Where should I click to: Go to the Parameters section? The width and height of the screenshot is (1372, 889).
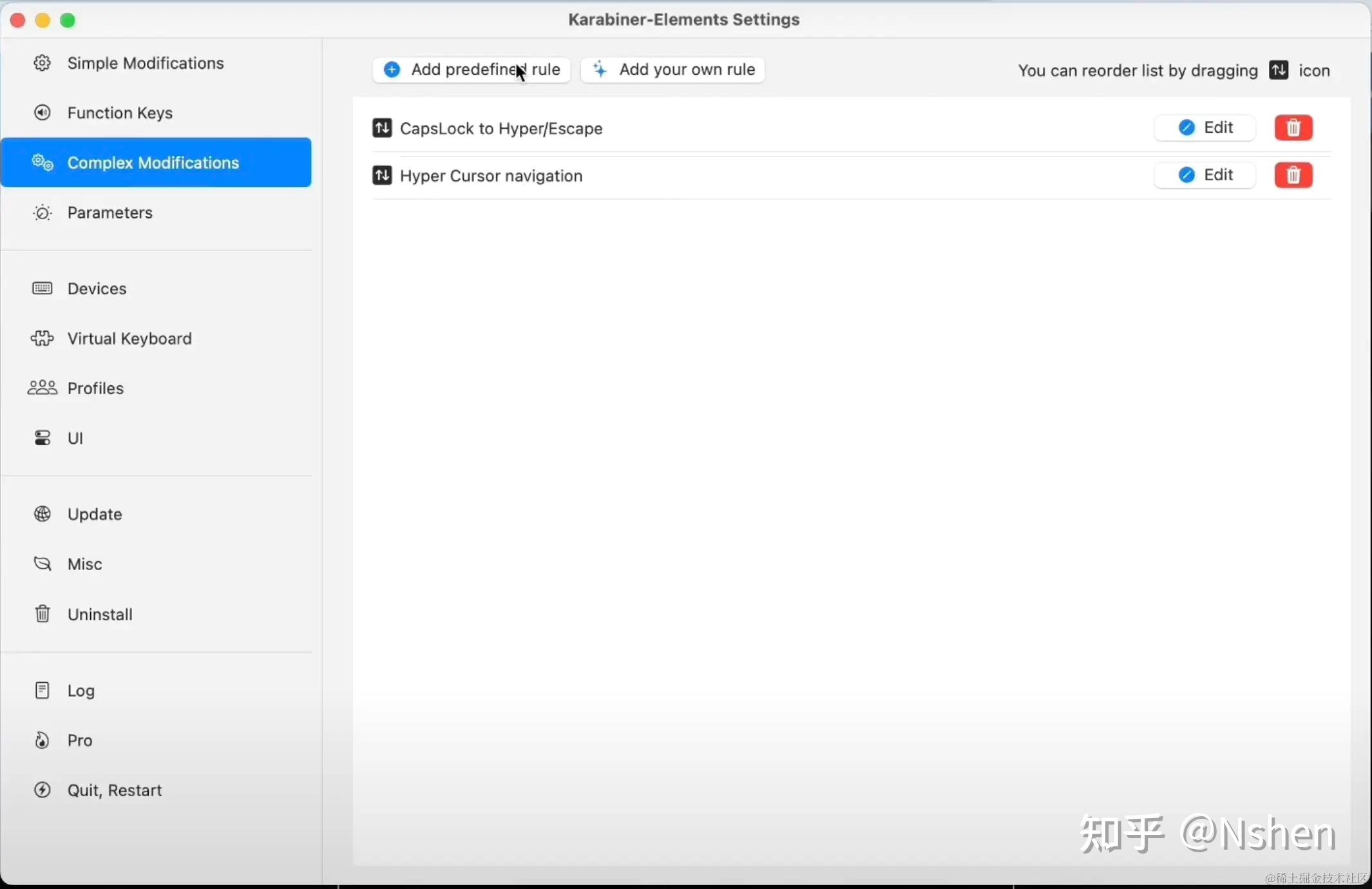[156, 213]
